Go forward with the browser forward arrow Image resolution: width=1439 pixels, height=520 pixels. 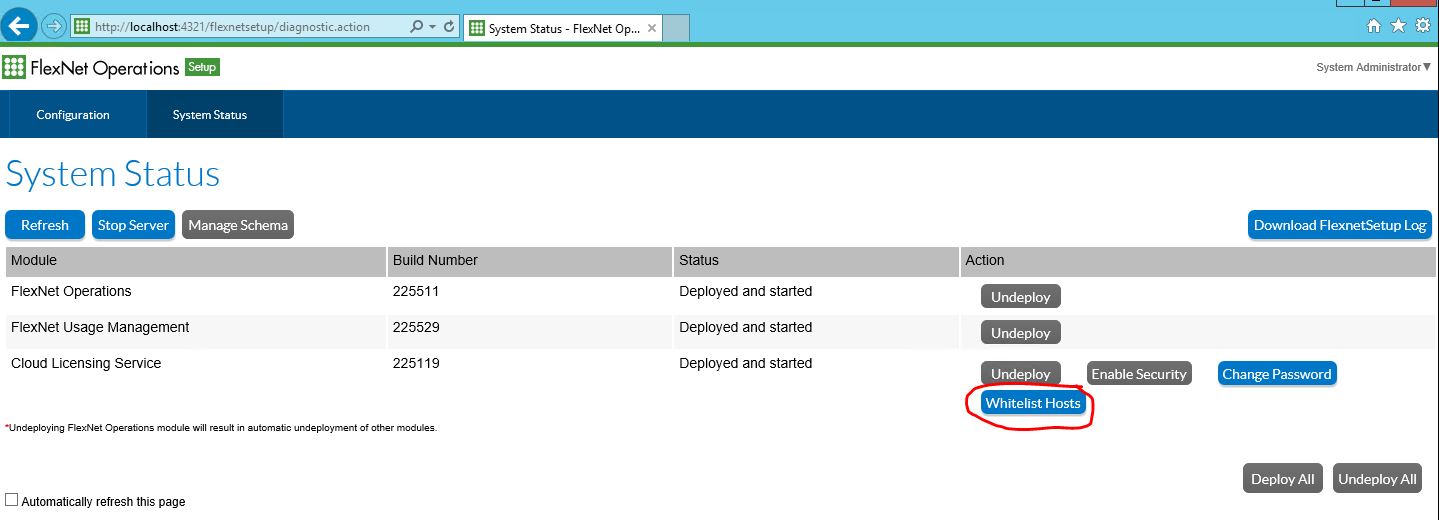pyautogui.click(x=54, y=26)
